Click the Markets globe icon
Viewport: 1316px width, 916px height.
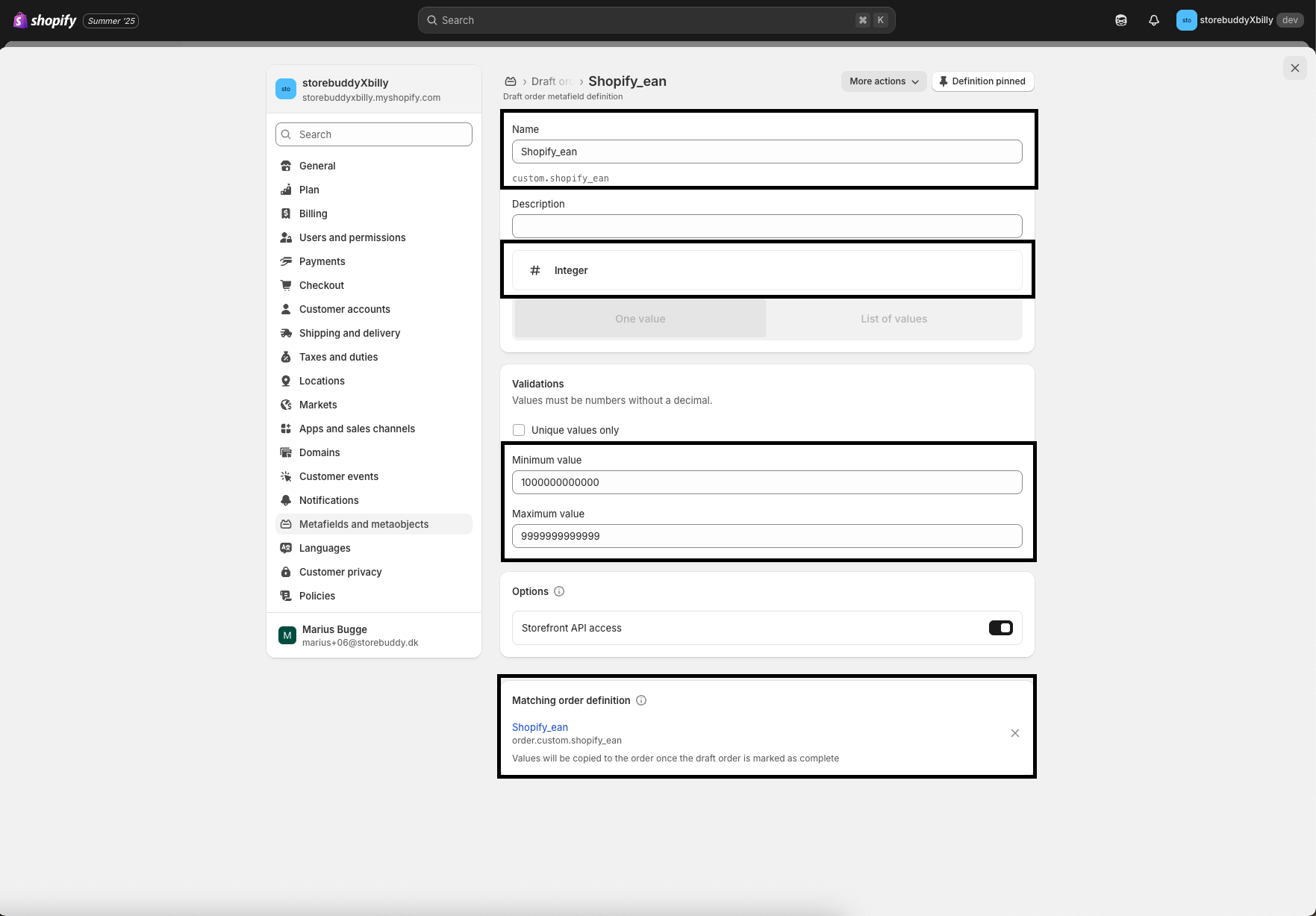coord(286,405)
